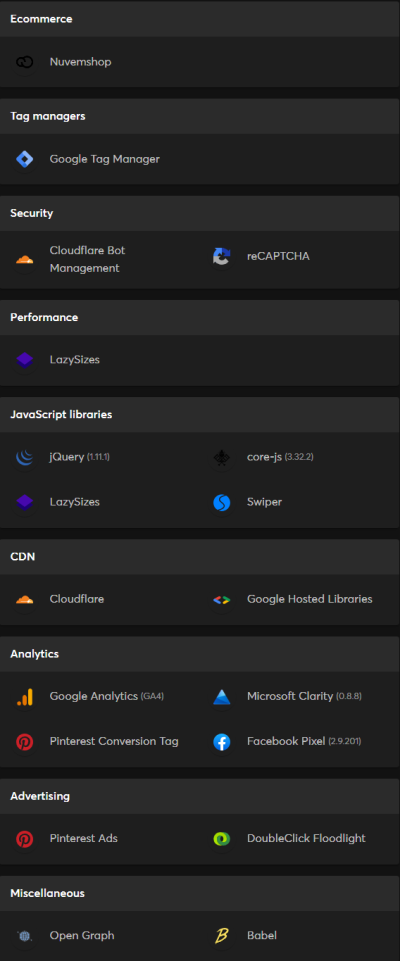Click the DoubleClick Floodlight icon
The image size is (400, 961).
[222, 839]
